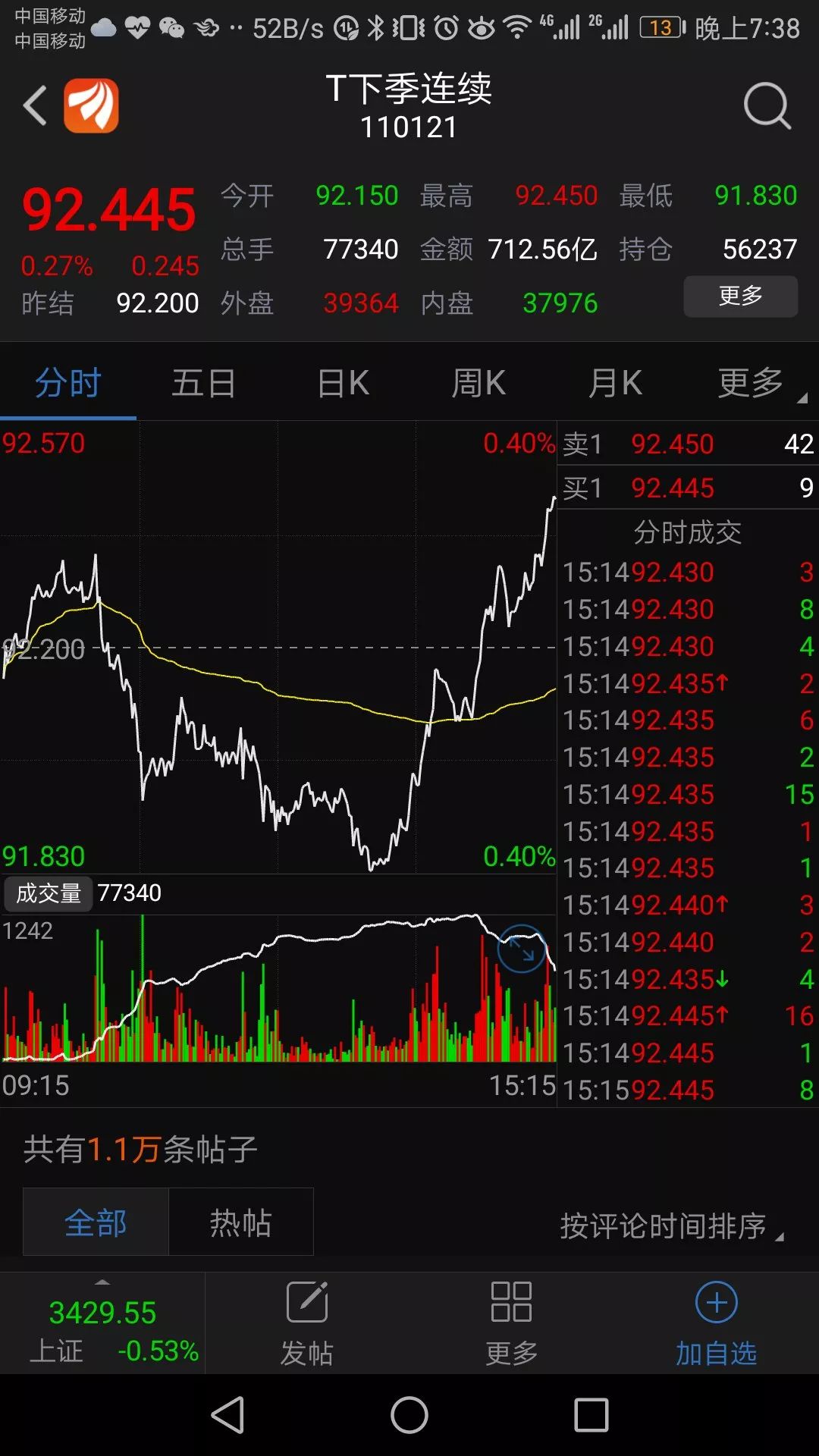Select the 全部 posts tab
Image resolution: width=819 pixels, height=1456 pixels.
coord(96,1222)
